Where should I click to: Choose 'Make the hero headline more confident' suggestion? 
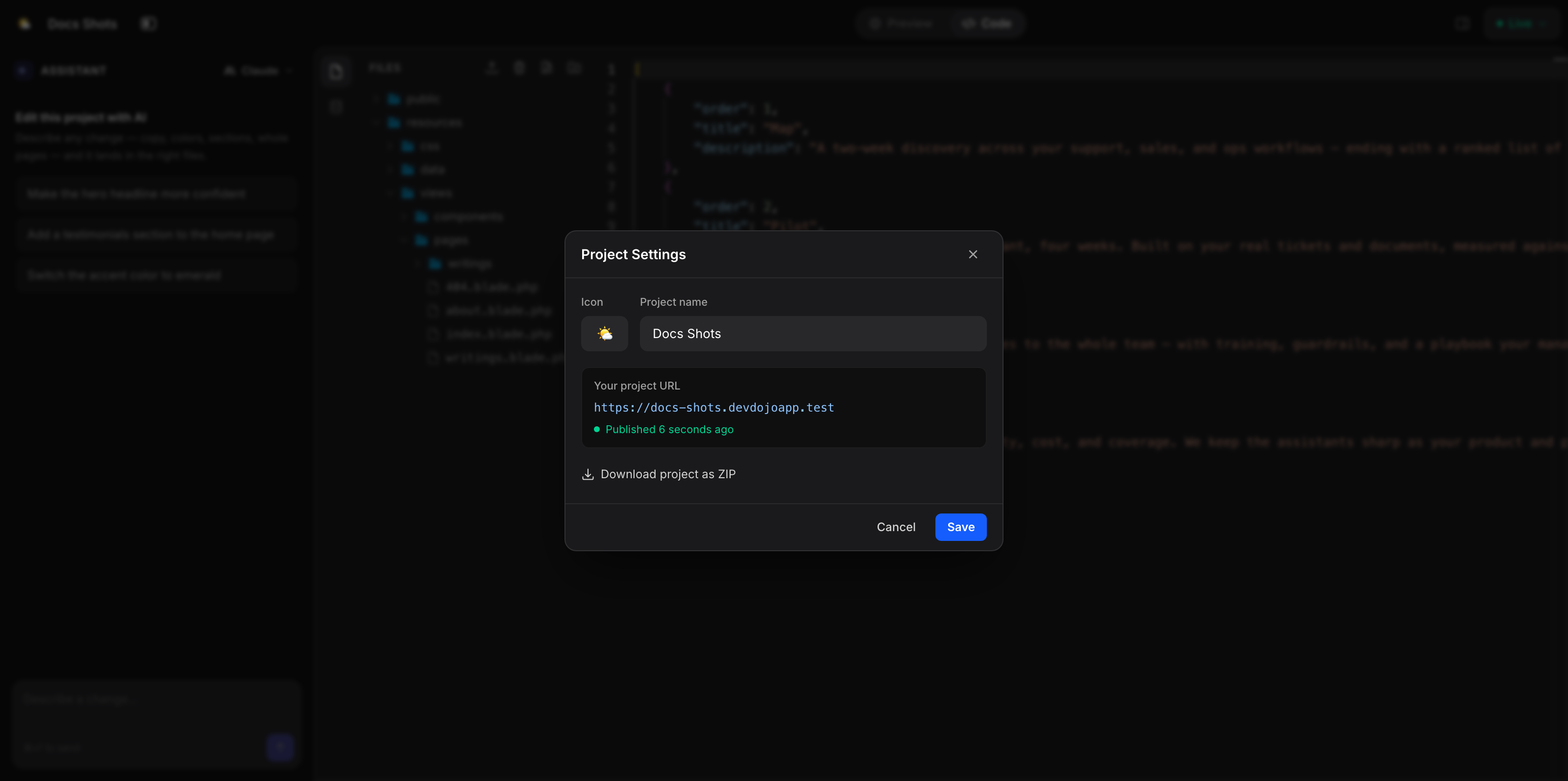point(157,194)
